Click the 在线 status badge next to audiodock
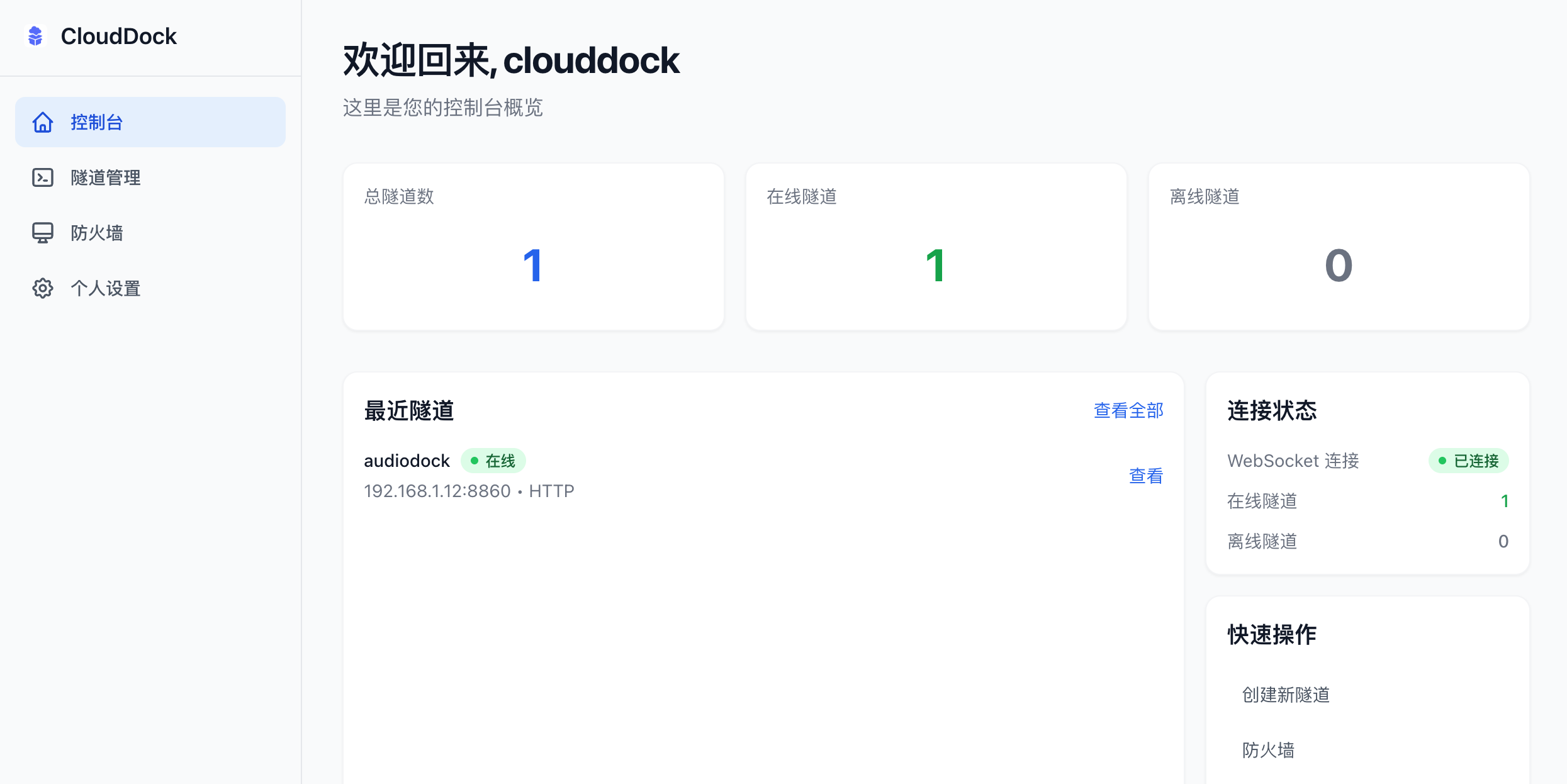The width and height of the screenshot is (1567, 784). (x=494, y=460)
